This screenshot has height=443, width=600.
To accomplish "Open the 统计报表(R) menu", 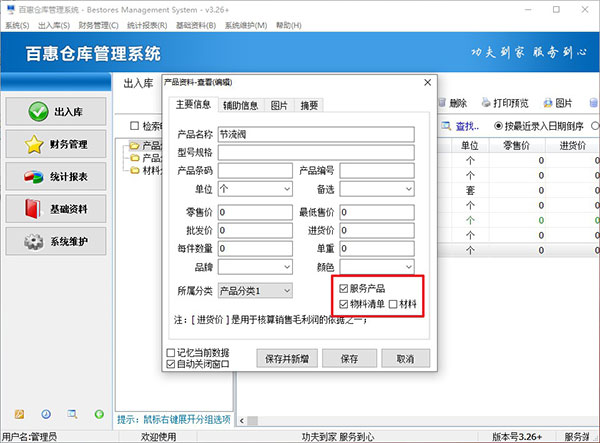I will 147,25.
